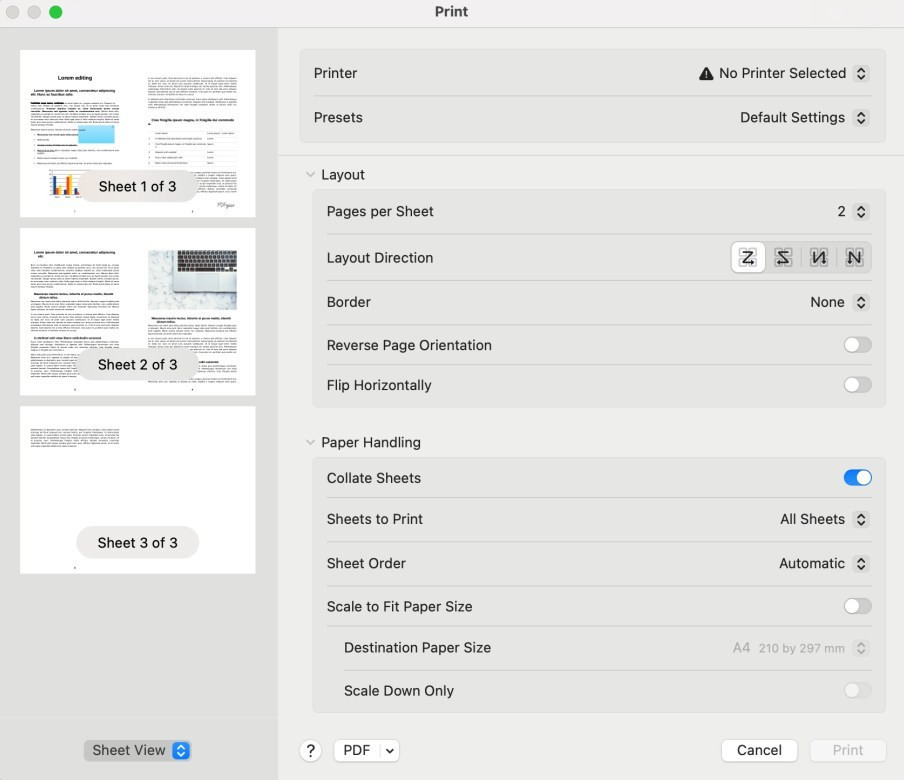Select the Sheet 2 of 3 preview thumbnail
904x780 pixels.
tap(138, 312)
